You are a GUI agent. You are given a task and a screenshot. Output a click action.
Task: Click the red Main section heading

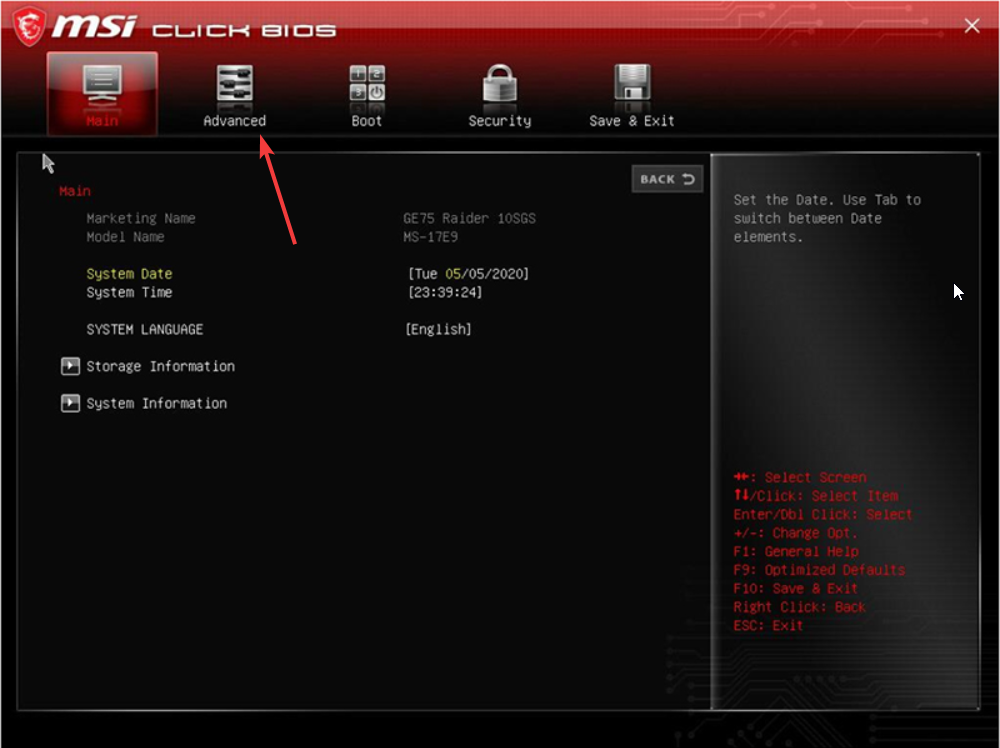[75, 191]
